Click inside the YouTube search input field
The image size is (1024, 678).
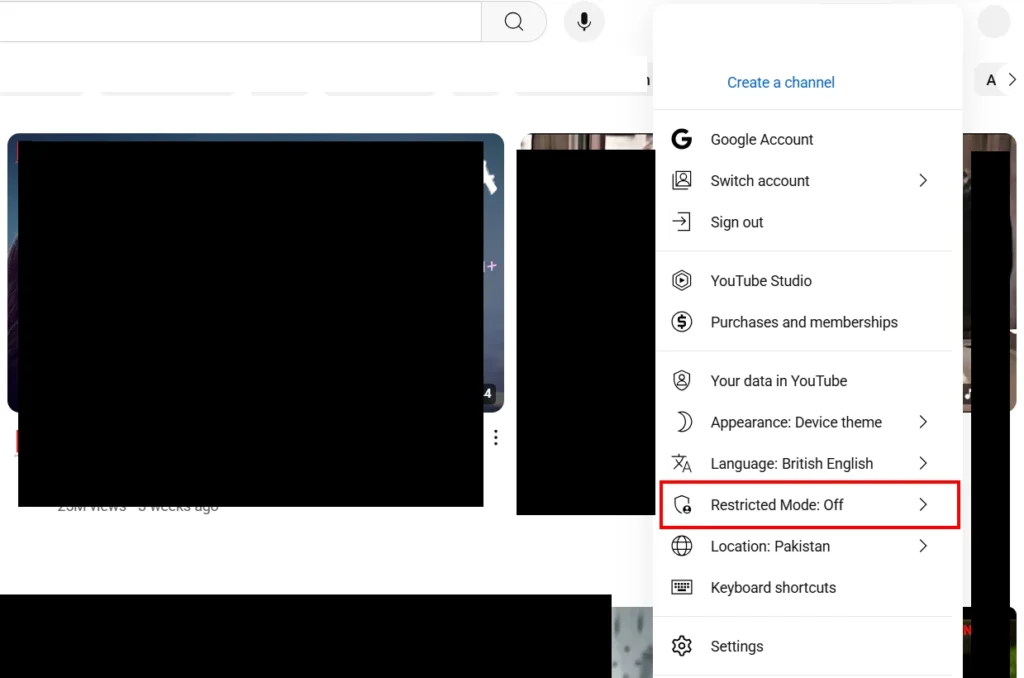coord(240,22)
